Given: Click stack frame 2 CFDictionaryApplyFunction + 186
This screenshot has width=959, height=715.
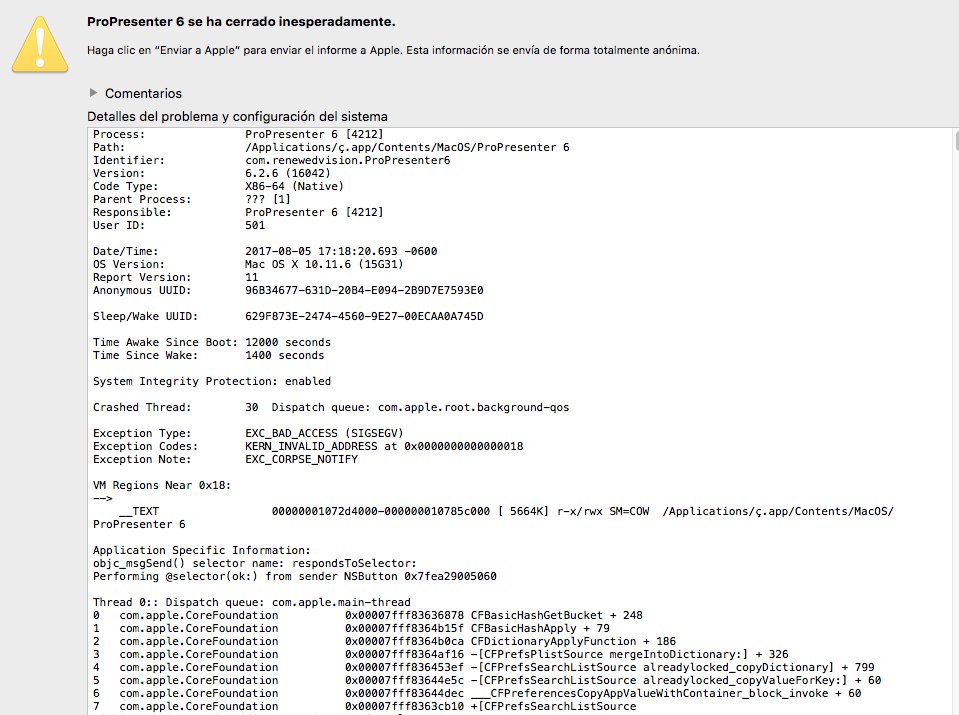Looking at the screenshot, I should coord(384,641).
